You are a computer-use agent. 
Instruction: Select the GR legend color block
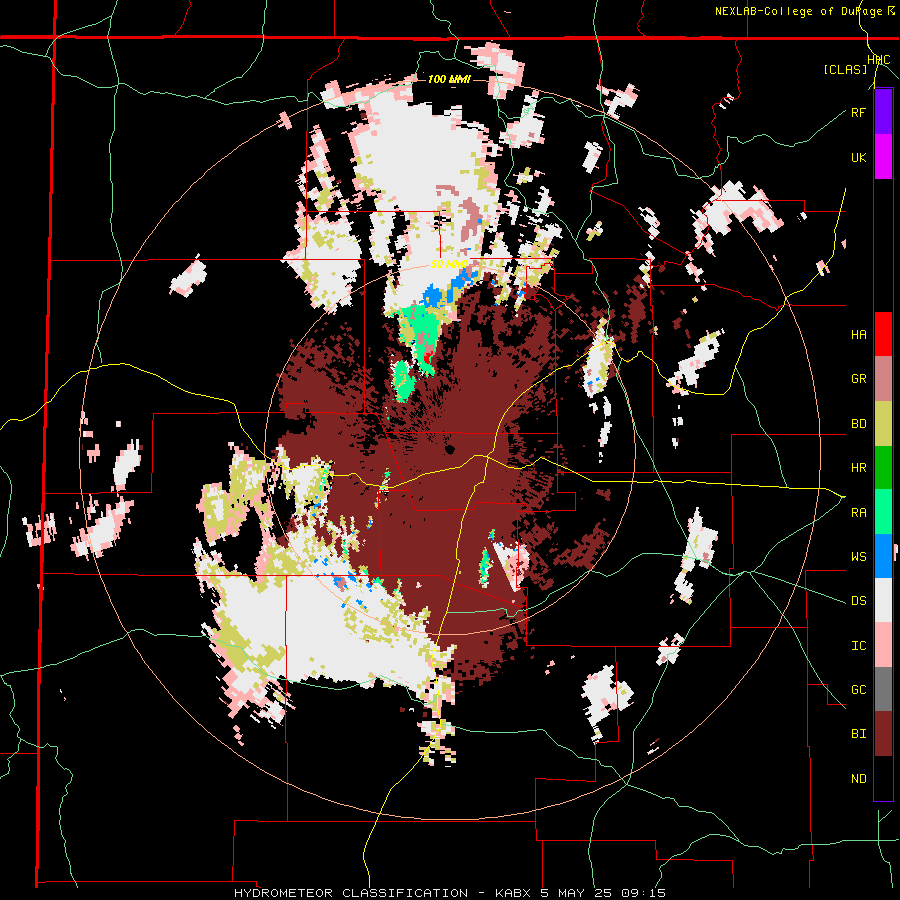[x=883, y=379]
